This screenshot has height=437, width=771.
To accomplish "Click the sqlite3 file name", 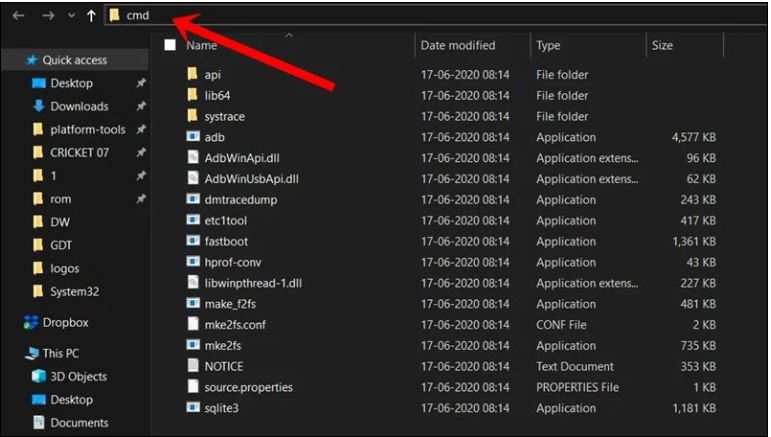I will coord(221,408).
